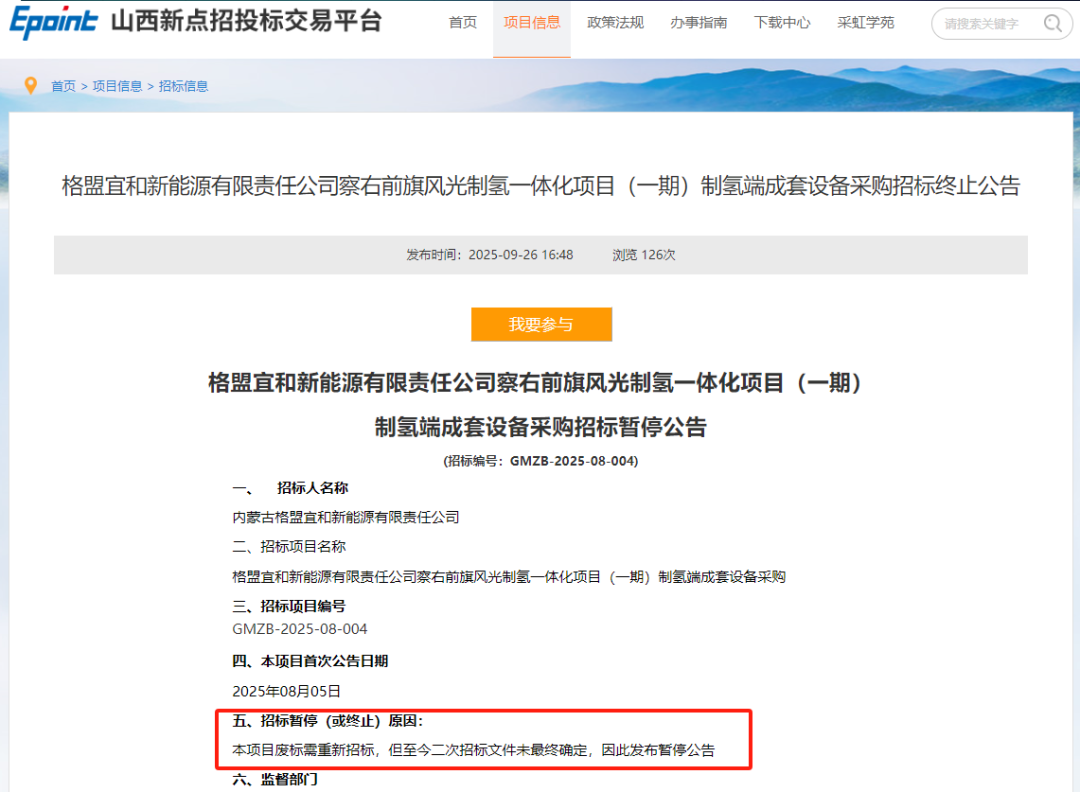1080x792 pixels.
Task: Open the 下载中心 menu item
Action: point(782,22)
